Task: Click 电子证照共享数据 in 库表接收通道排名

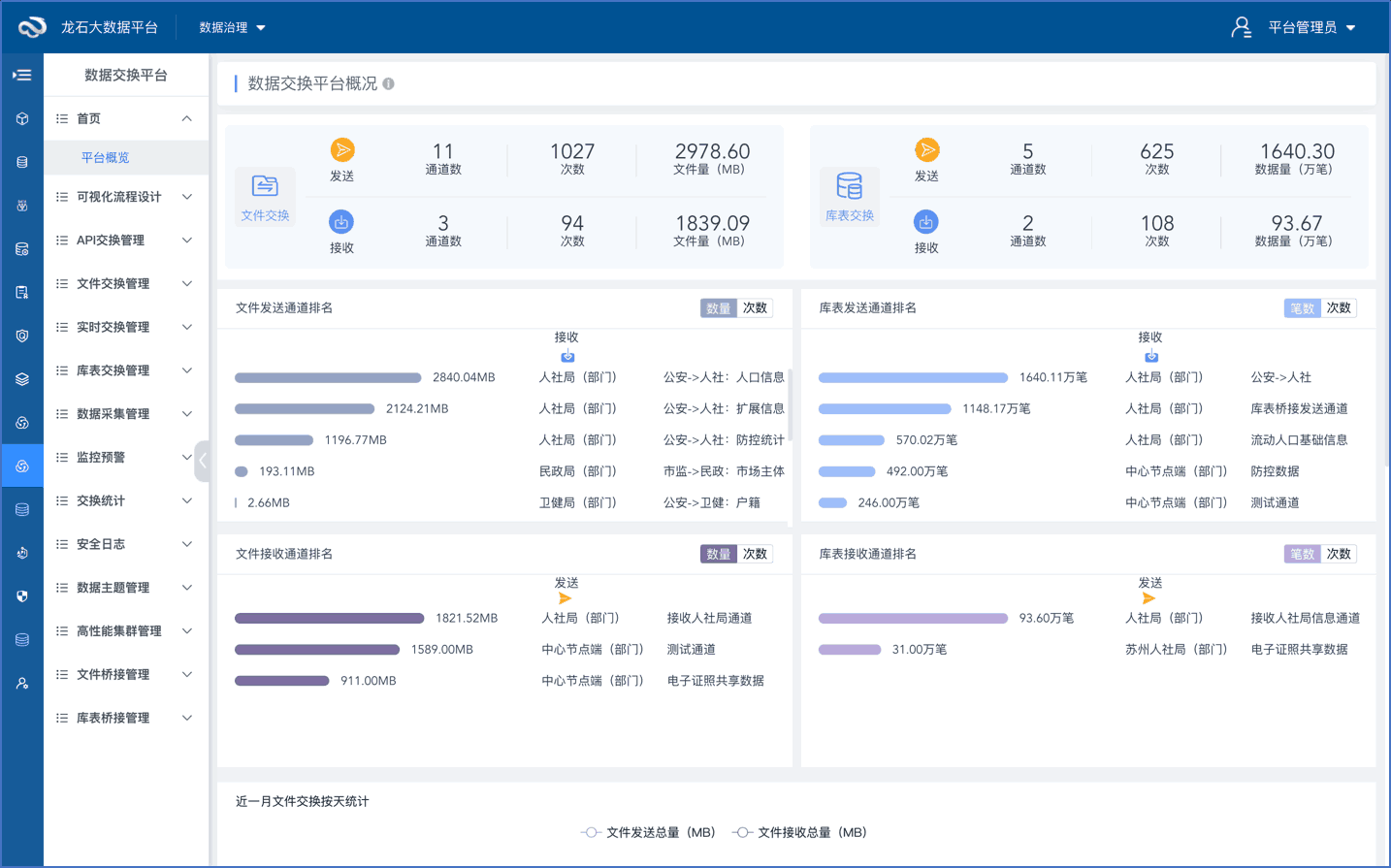Action: click(x=1299, y=650)
